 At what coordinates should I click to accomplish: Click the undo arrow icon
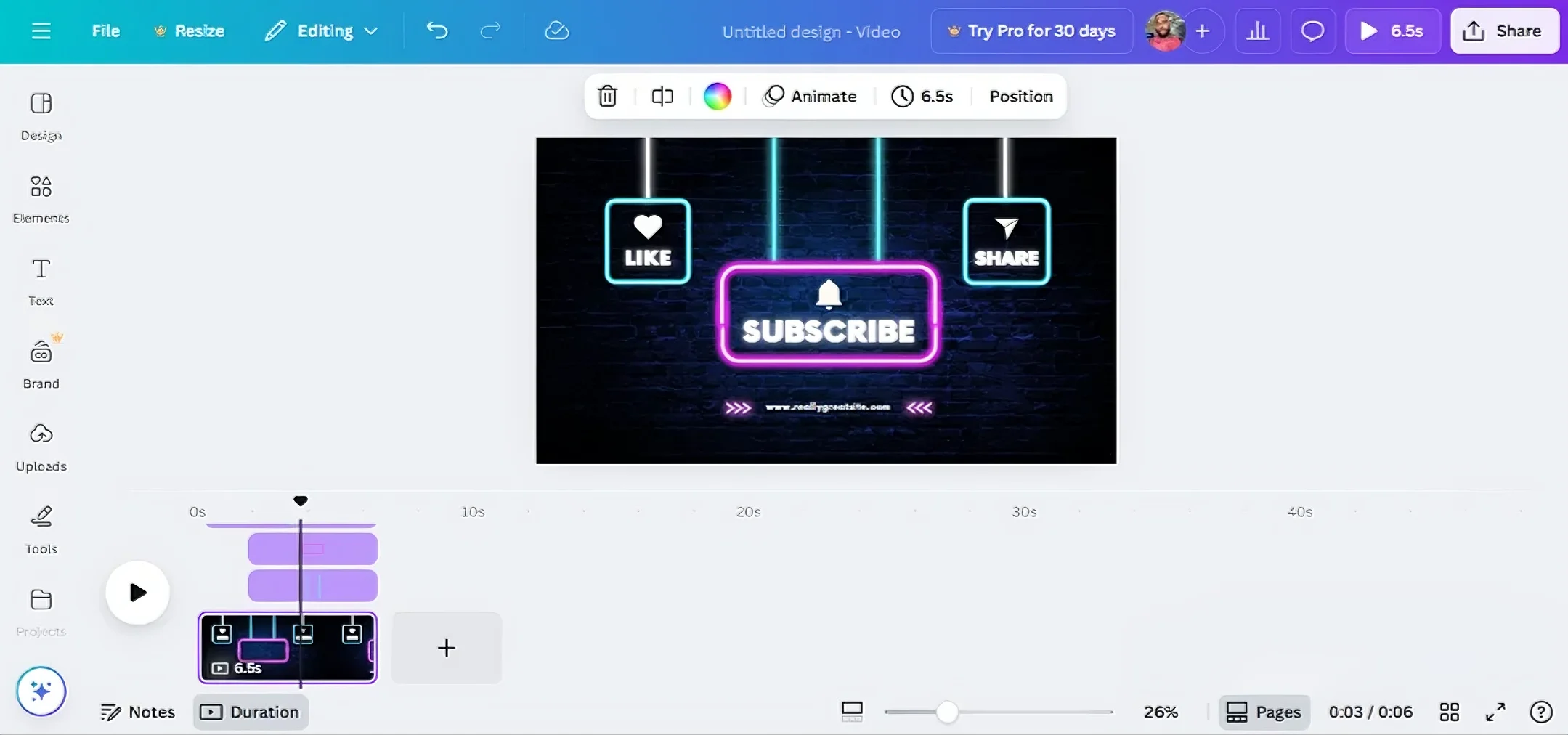(436, 31)
